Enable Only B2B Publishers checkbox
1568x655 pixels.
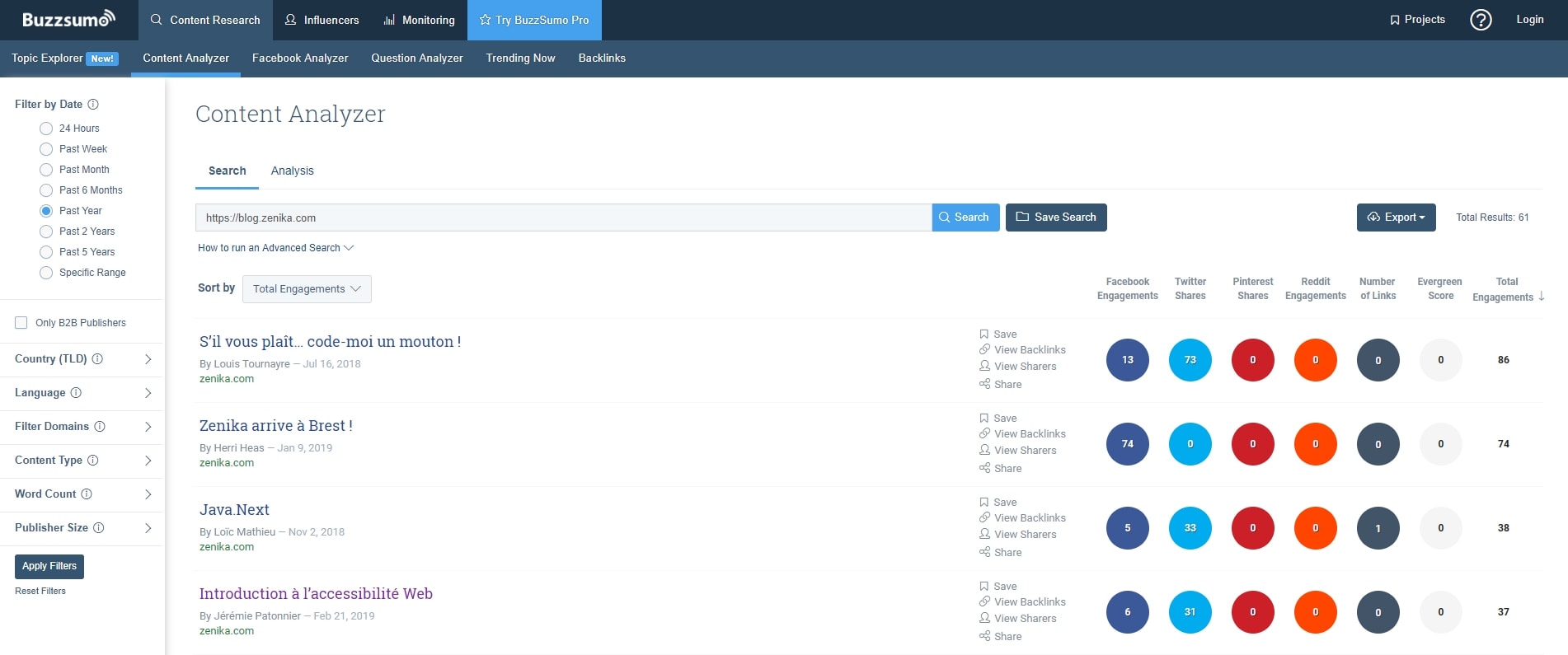click(21, 323)
